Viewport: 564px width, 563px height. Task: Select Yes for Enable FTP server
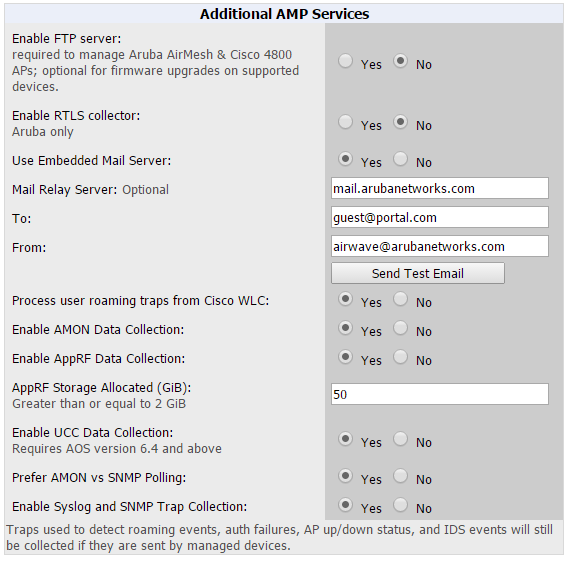pyautogui.click(x=345, y=61)
